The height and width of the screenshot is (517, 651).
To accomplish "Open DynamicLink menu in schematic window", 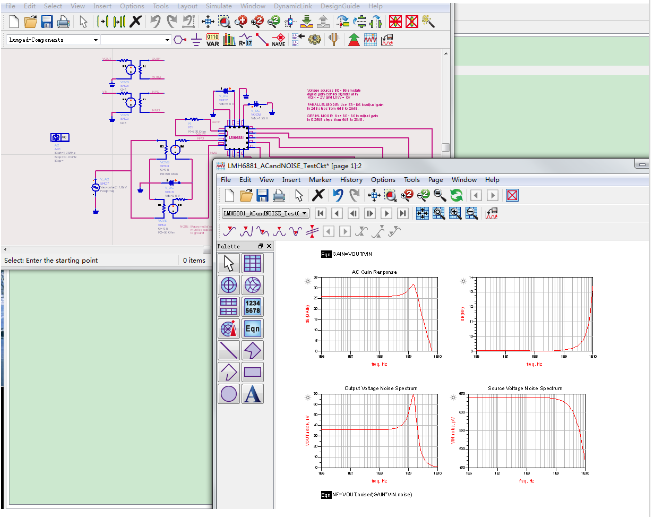I will point(292,6).
